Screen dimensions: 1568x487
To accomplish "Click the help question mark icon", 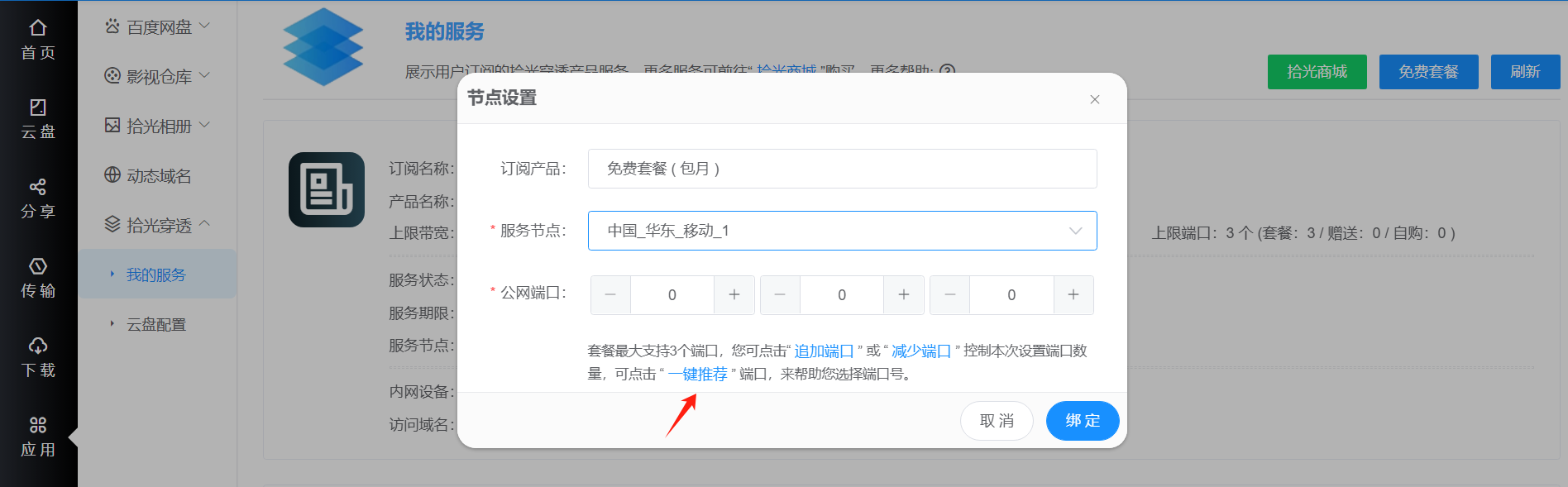I will [x=948, y=71].
